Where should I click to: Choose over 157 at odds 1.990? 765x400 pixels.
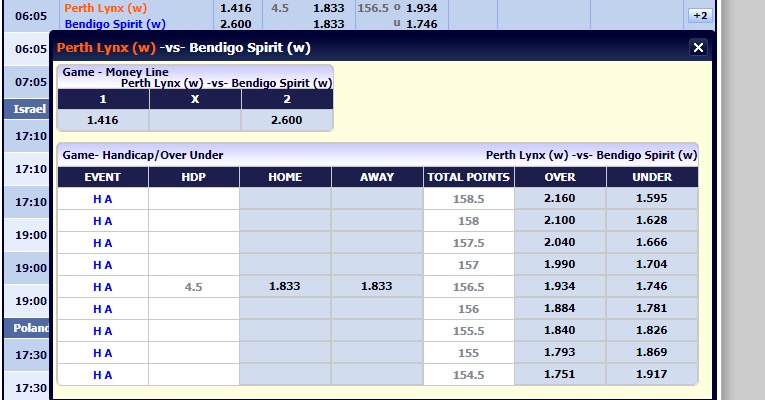point(560,264)
